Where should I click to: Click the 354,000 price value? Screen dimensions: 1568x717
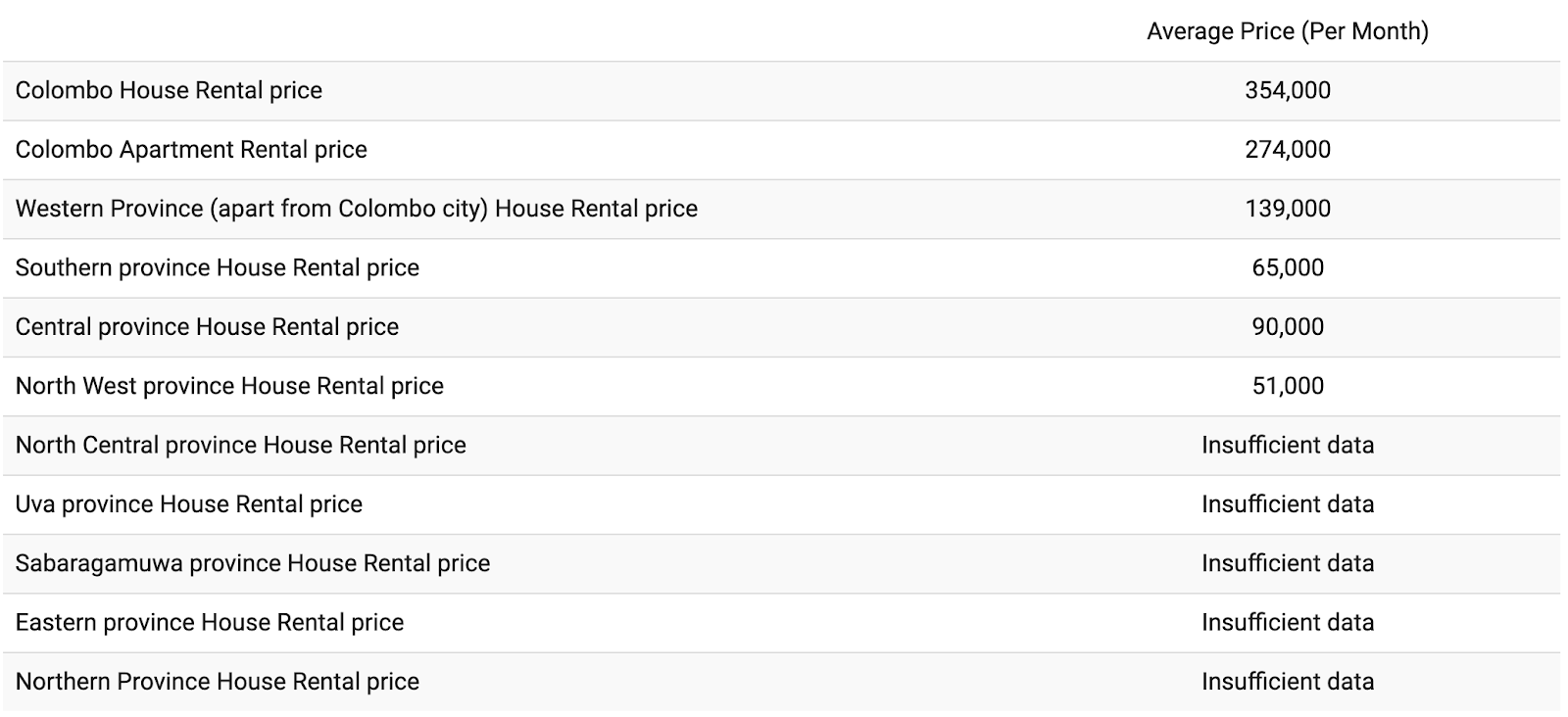[1288, 90]
